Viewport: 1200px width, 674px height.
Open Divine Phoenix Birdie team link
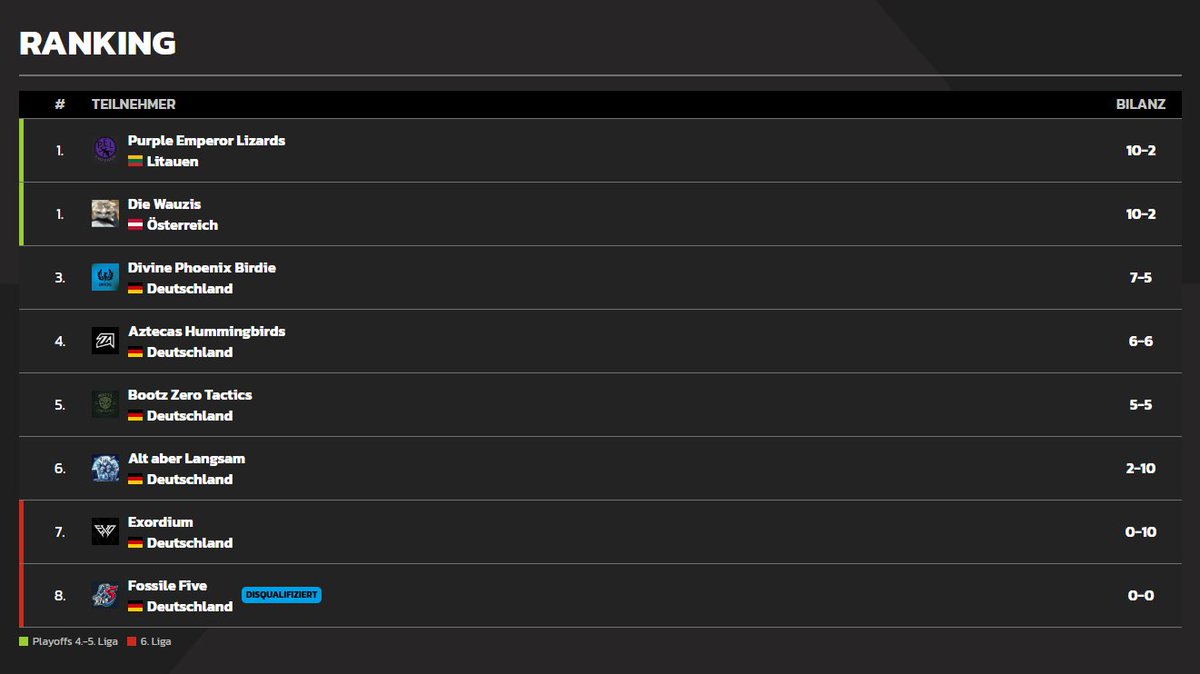(x=202, y=268)
